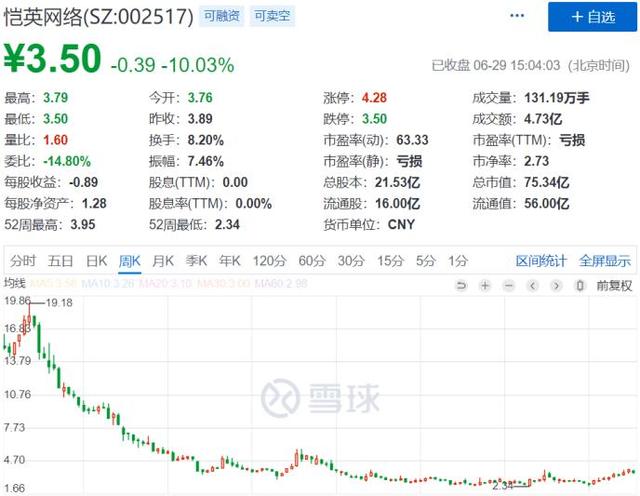Click the 可融资 tag
Viewport: 640px width, 496px height.
[222, 16]
